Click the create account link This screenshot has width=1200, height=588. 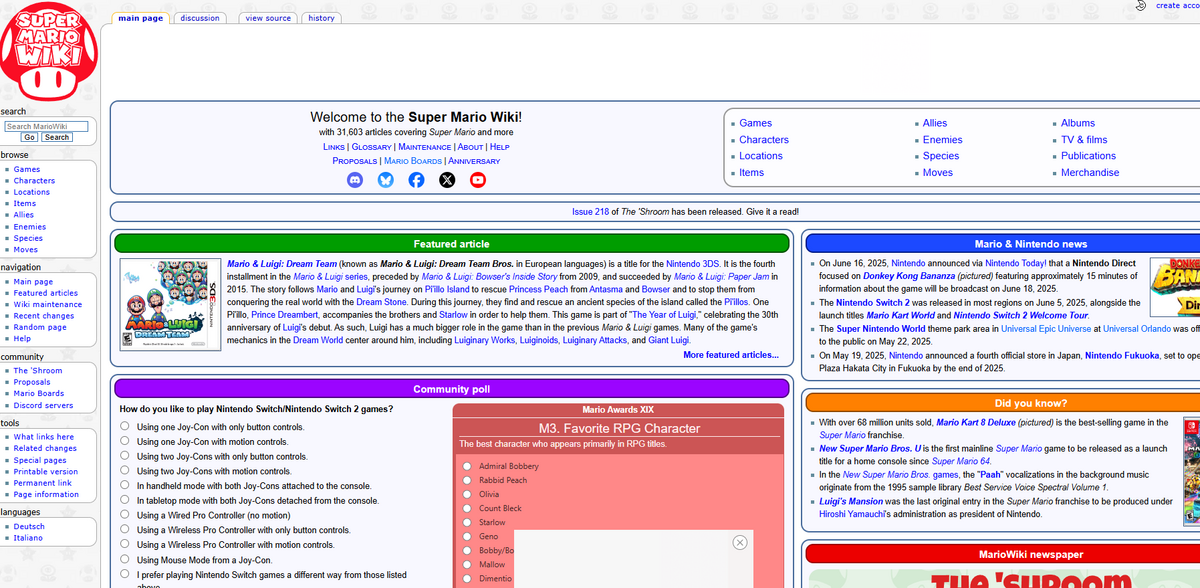tap(1178, 5)
